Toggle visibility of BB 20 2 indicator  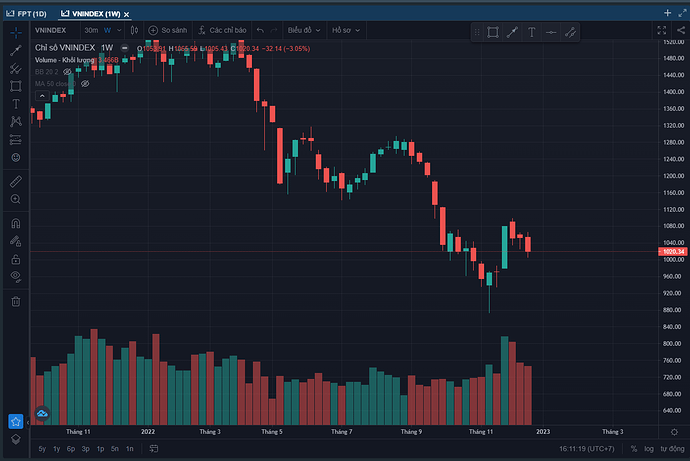[x=68, y=72]
